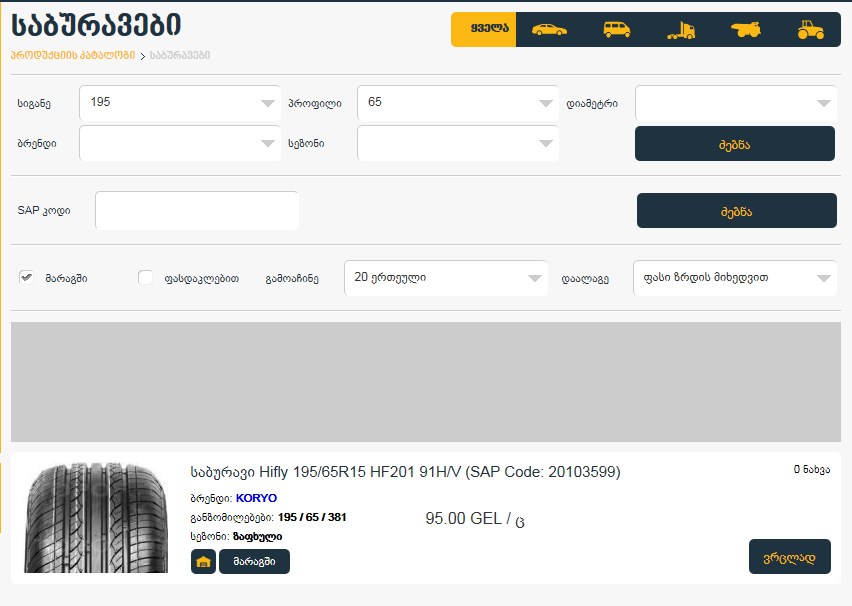Image resolution: width=852 pixels, height=606 pixels.
Task: Select the ყველა (all) category tab
Action: click(x=484, y=29)
